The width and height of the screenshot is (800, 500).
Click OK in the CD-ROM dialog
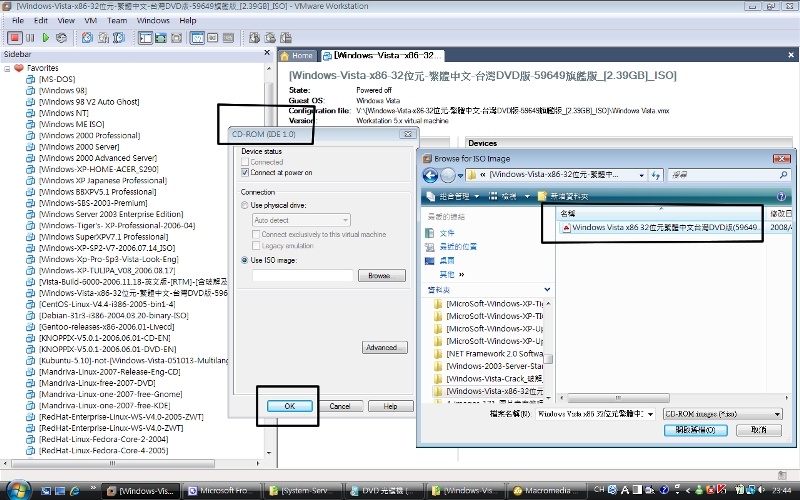point(290,406)
